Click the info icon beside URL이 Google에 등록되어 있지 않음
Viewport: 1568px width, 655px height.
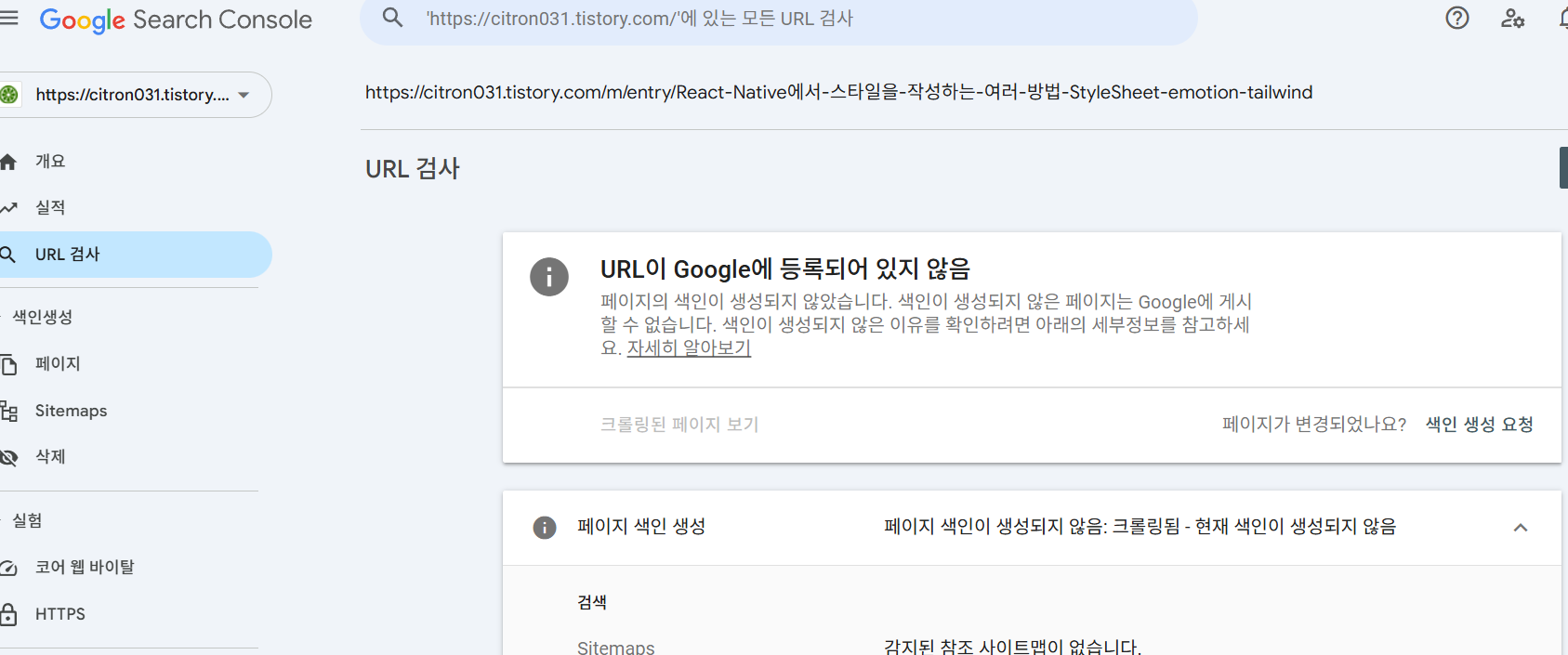(549, 277)
